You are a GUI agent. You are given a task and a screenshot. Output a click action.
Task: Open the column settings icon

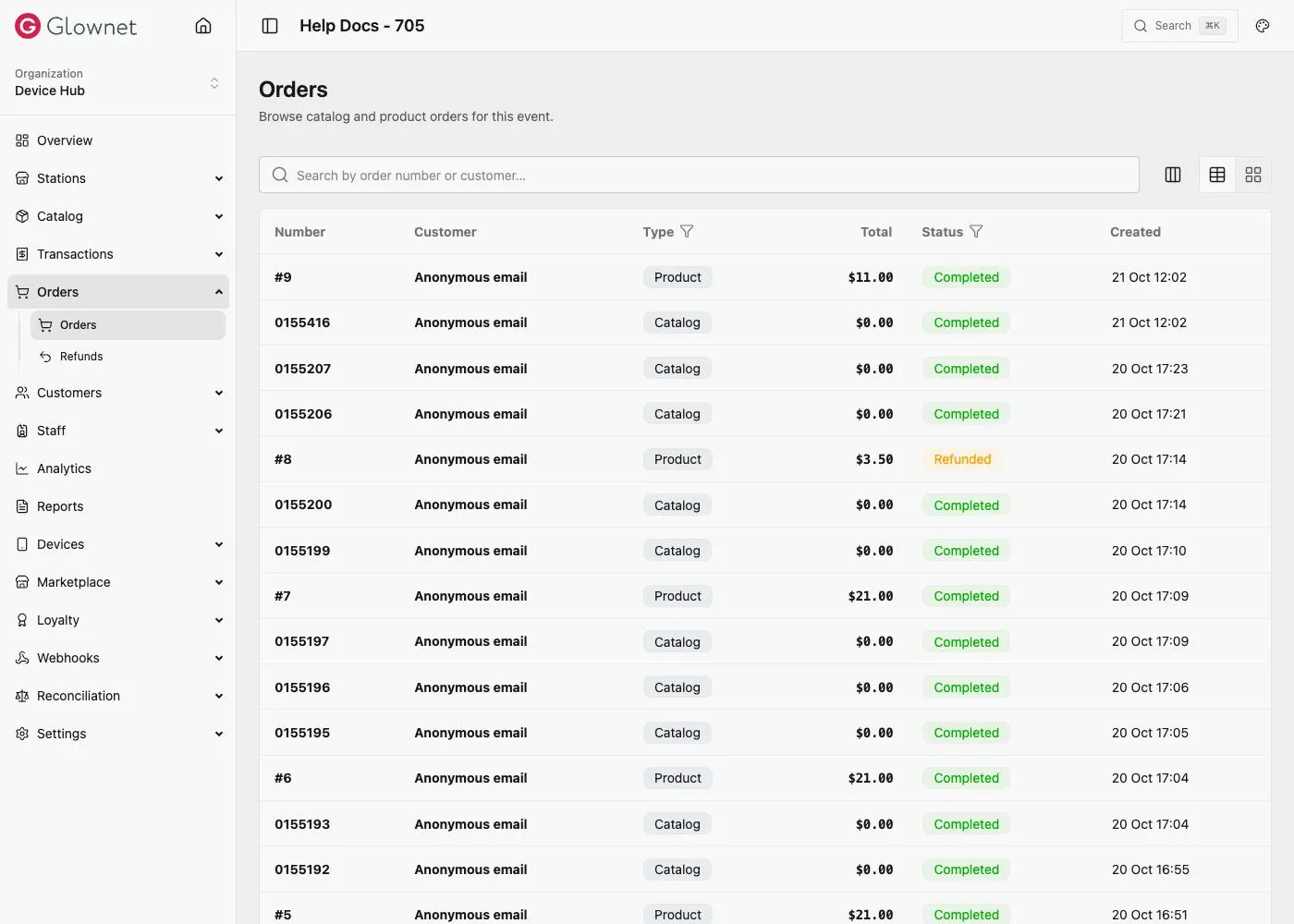[x=1173, y=175]
